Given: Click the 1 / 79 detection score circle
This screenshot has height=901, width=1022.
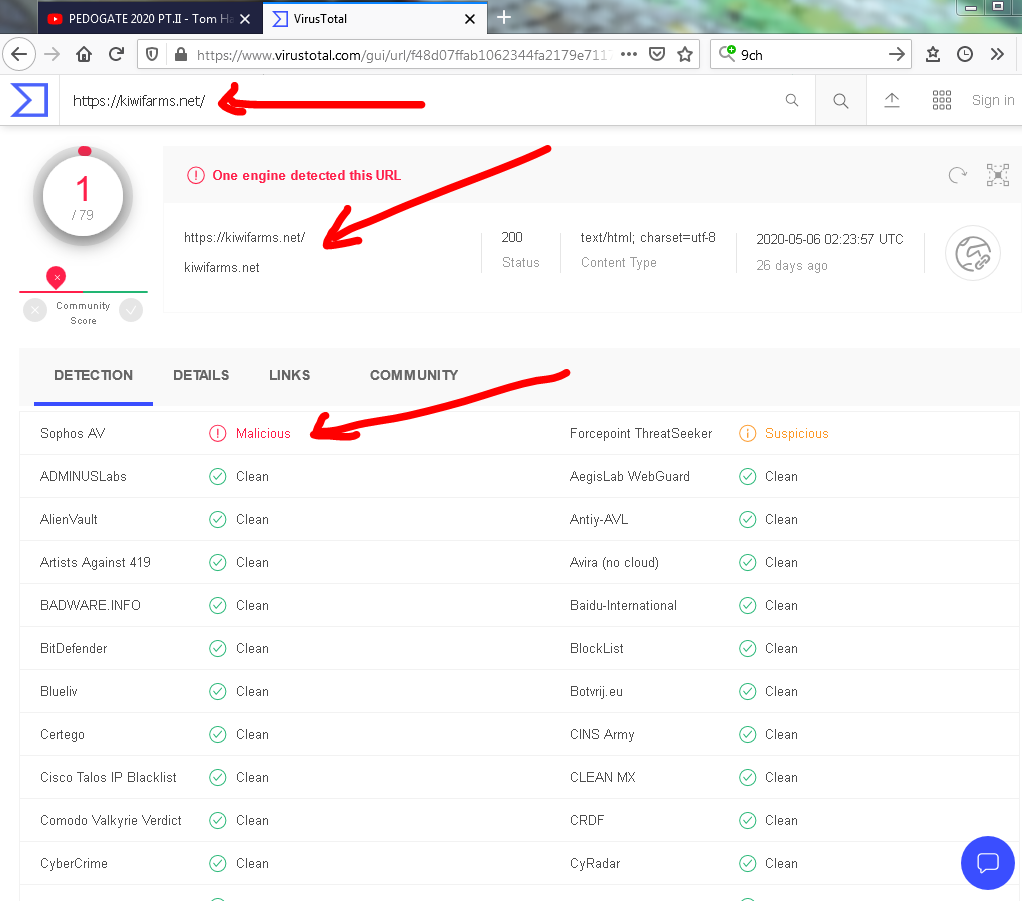Looking at the screenshot, I should [x=83, y=196].
